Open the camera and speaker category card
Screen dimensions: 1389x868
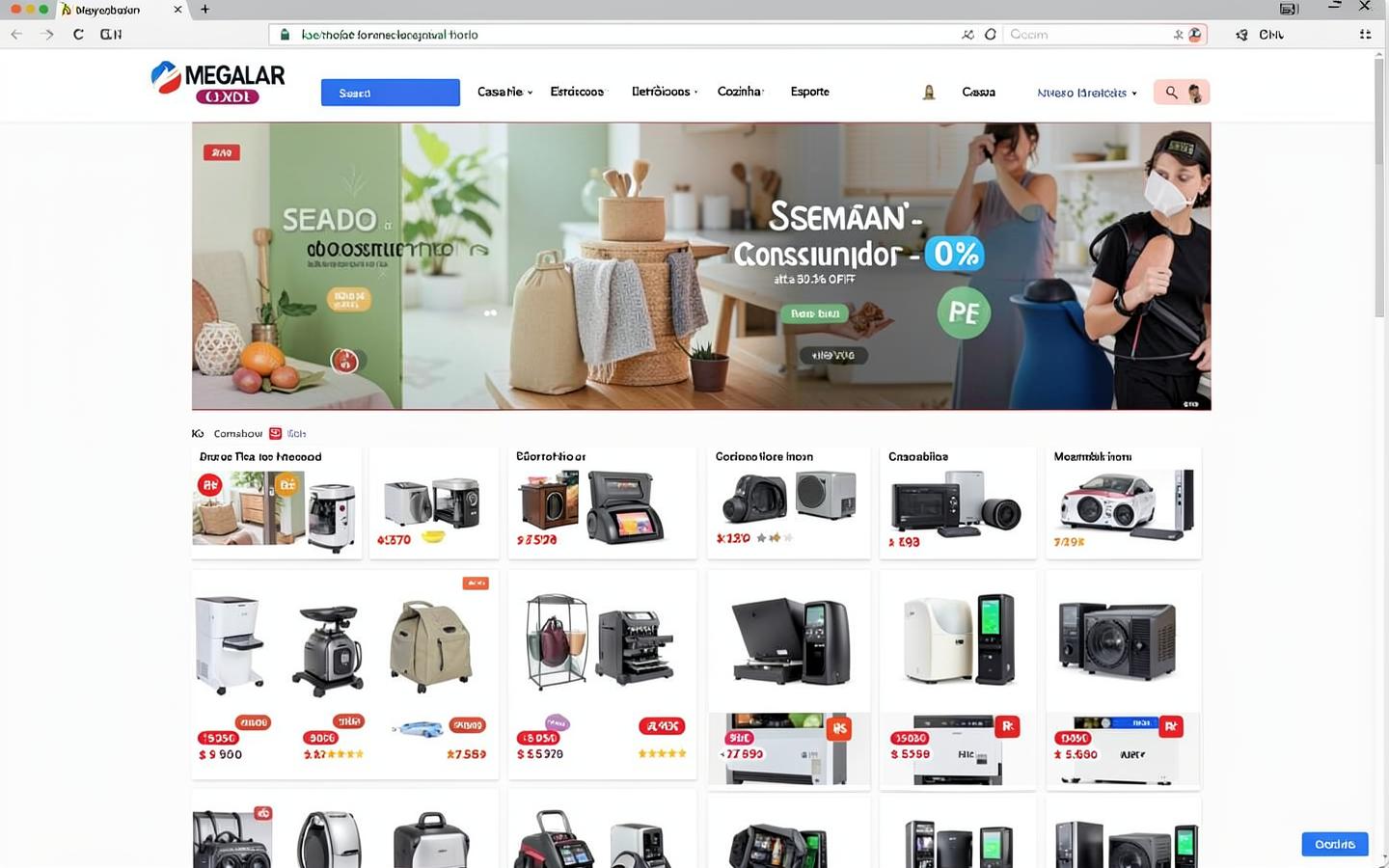[789, 502]
